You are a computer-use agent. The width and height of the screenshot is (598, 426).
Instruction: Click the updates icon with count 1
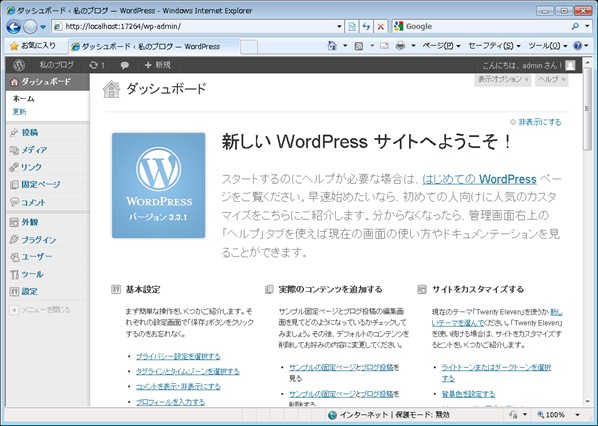(x=96, y=65)
